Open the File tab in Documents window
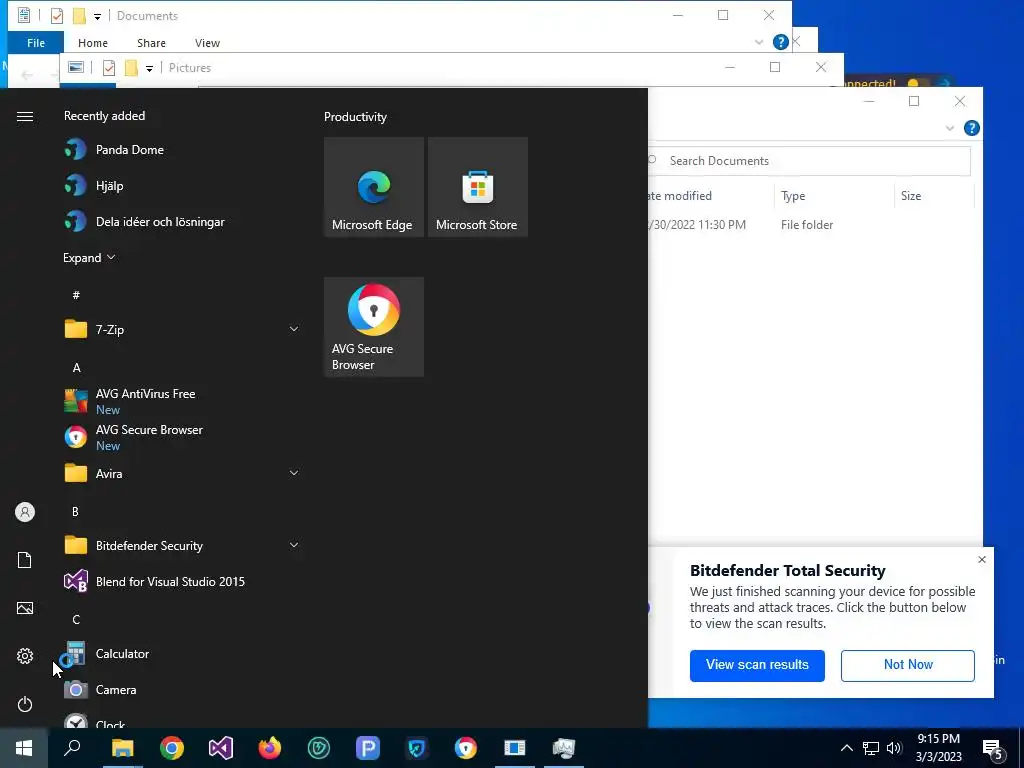 (x=36, y=42)
